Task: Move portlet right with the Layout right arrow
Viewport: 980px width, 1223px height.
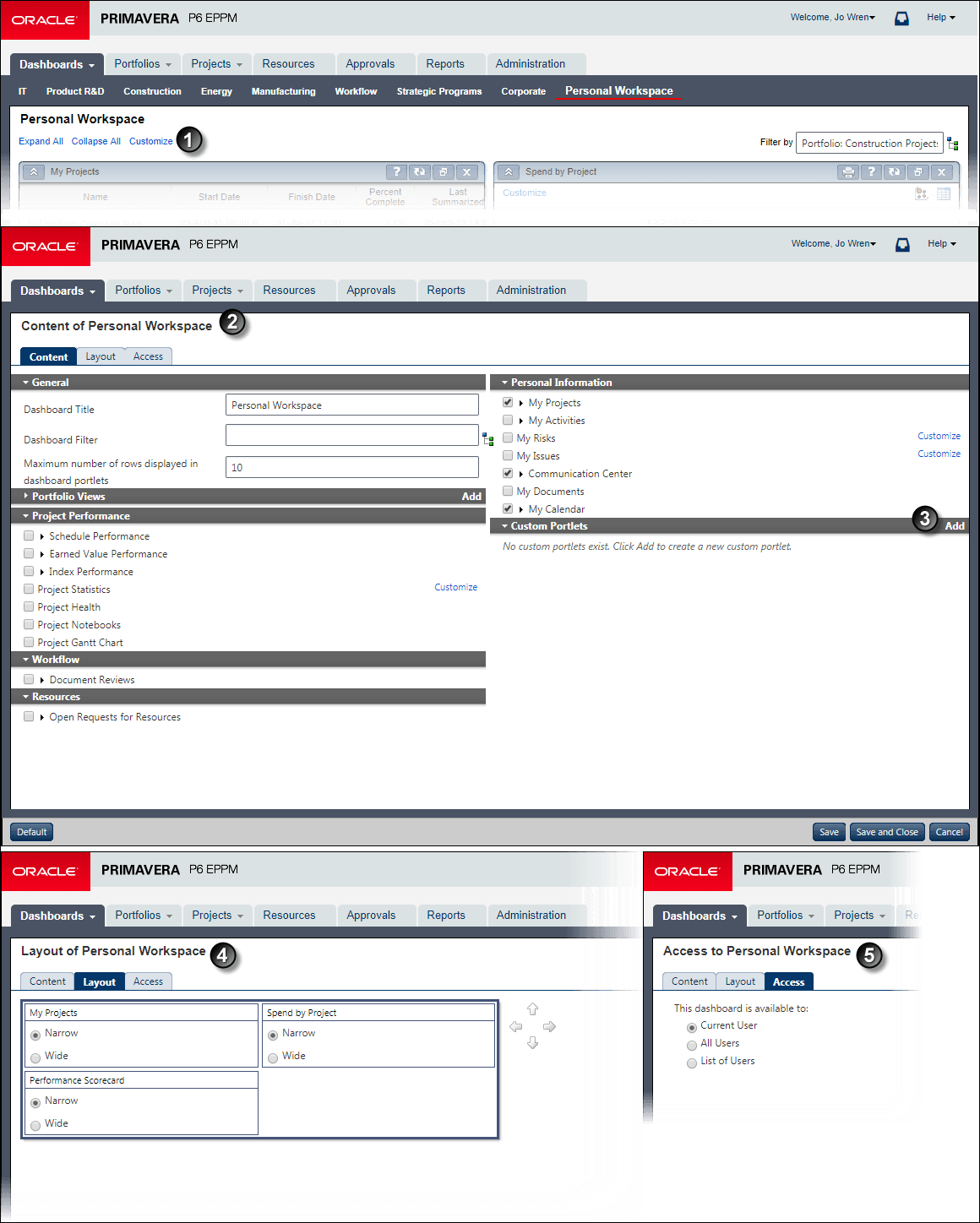Action: click(550, 1026)
